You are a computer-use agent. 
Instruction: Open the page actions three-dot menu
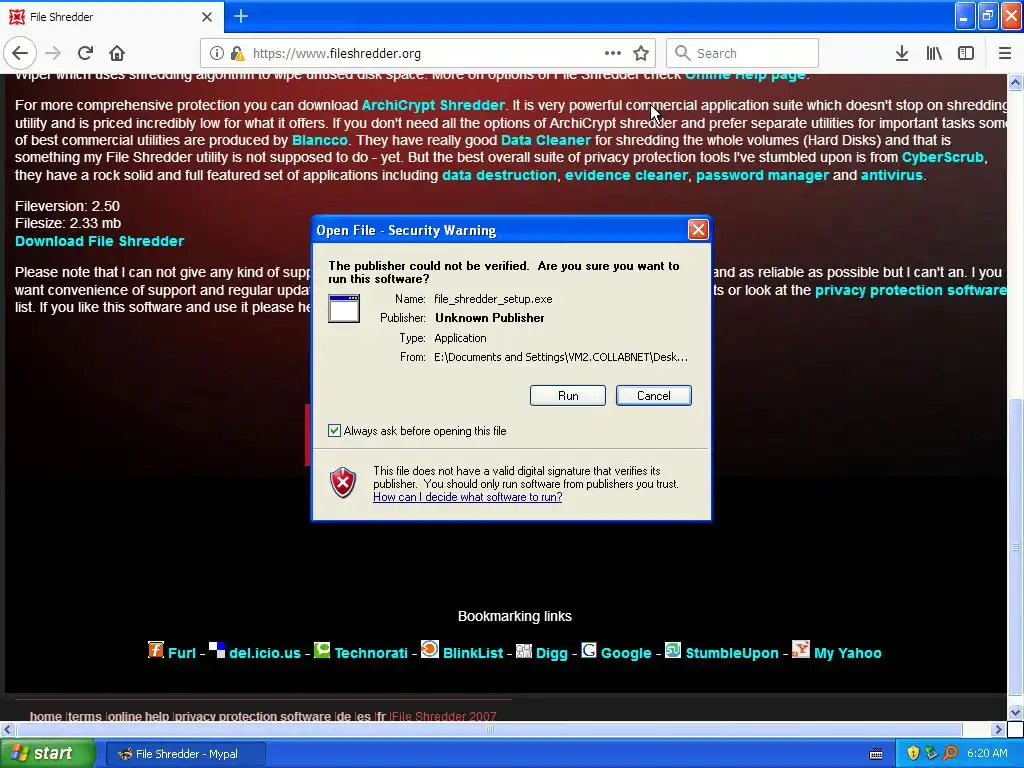coord(613,53)
